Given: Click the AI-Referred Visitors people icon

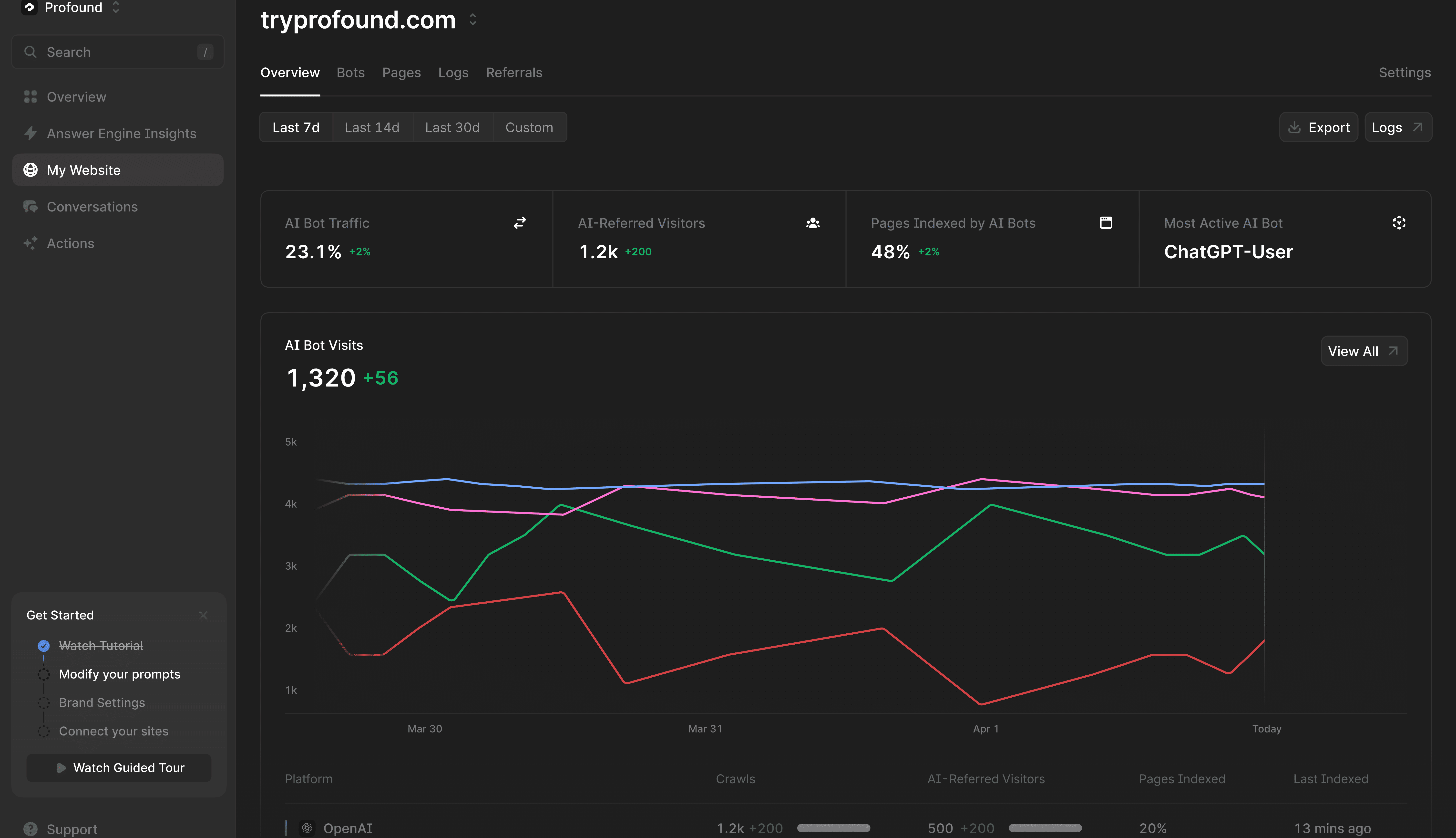Looking at the screenshot, I should [813, 223].
